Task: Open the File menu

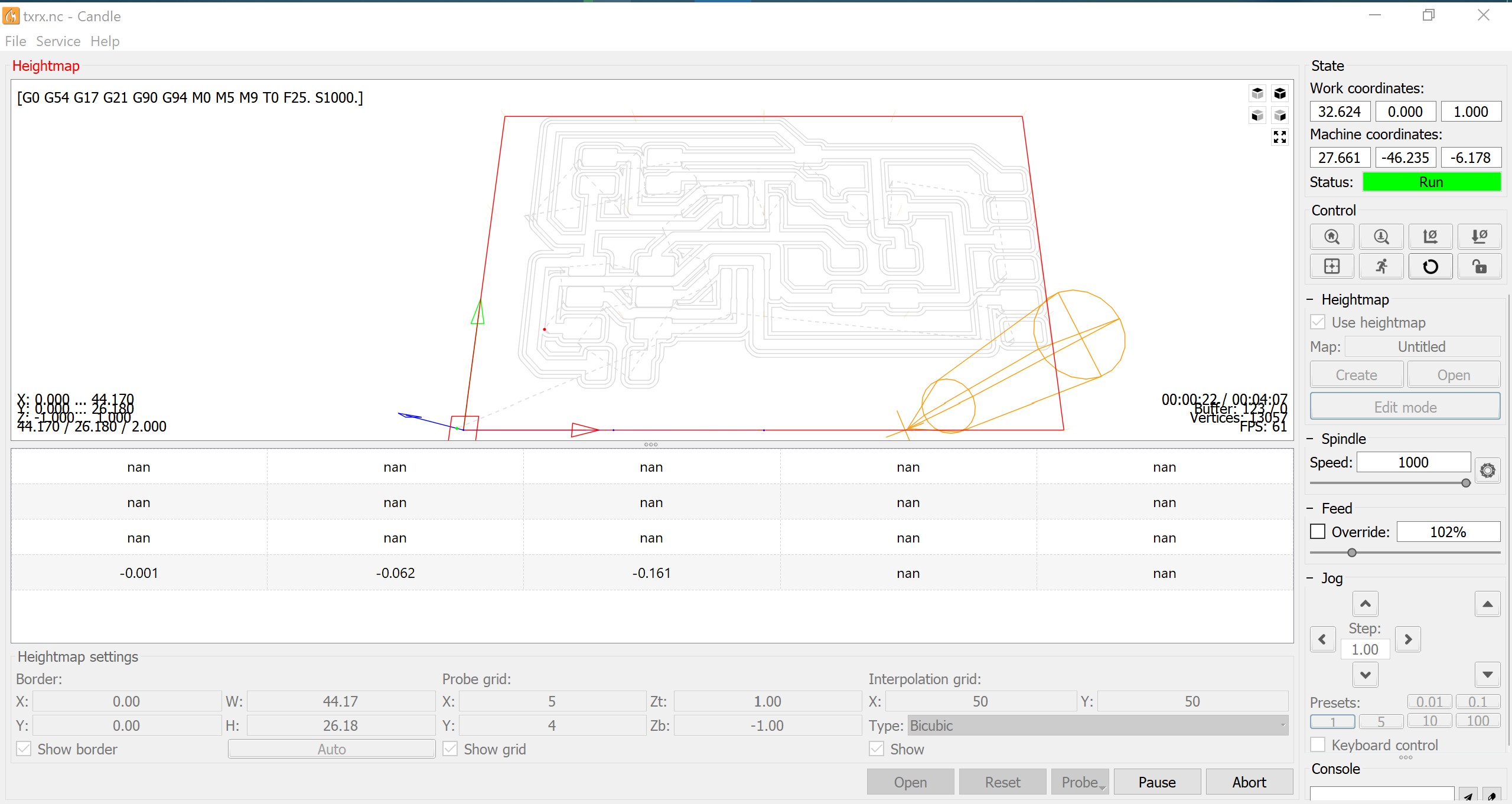Action: [x=15, y=41]
